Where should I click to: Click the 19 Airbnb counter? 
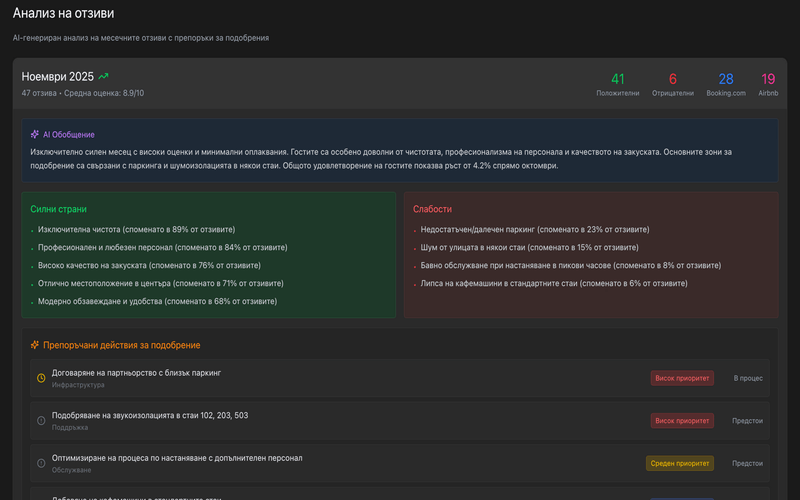(x=768, y=84)
